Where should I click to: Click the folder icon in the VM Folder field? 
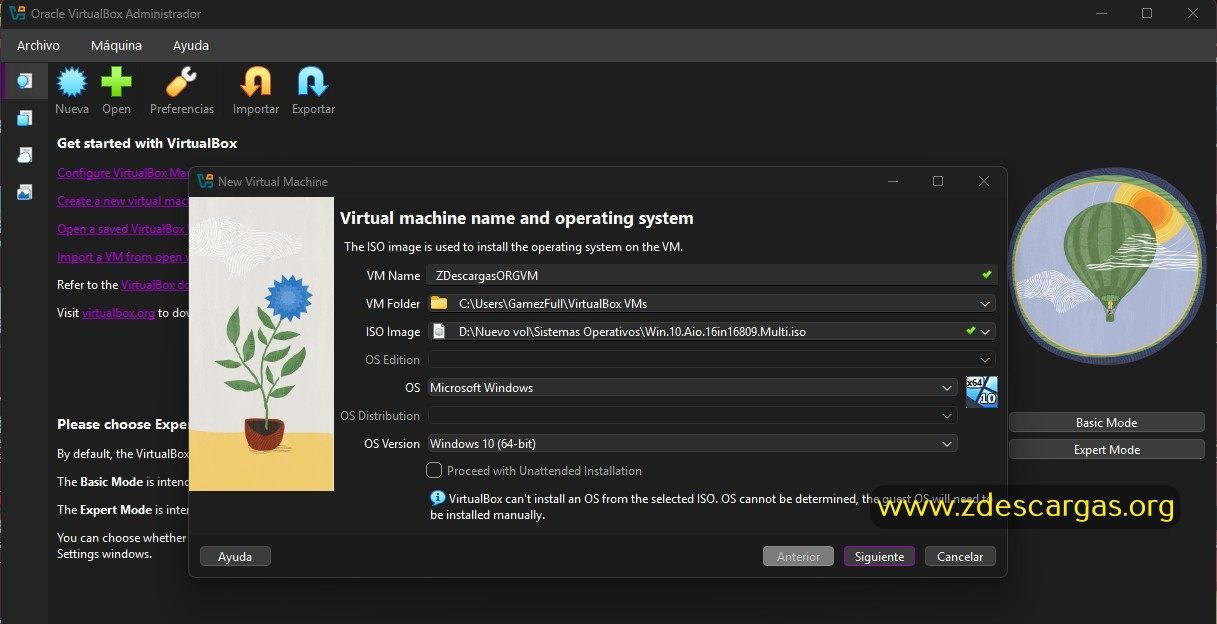pos(438,303)
